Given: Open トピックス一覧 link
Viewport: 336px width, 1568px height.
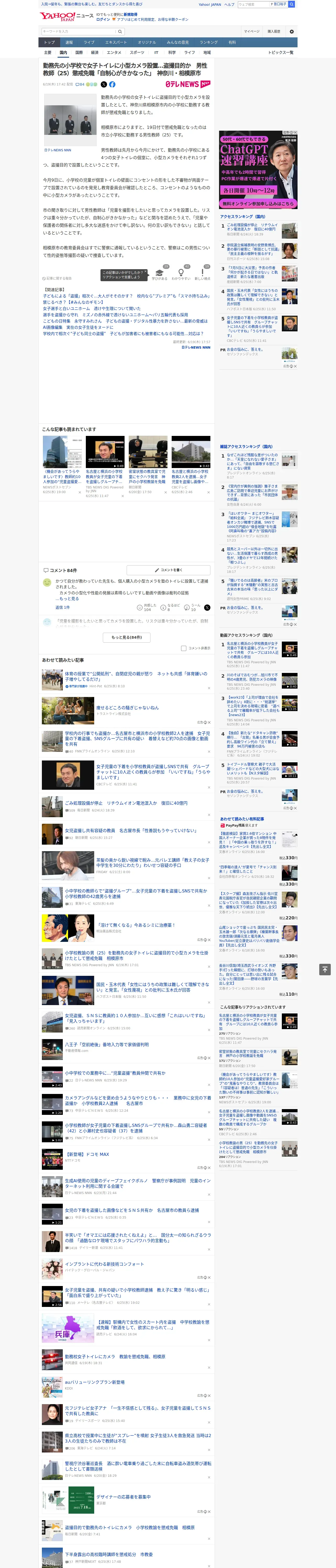Looking at the screenshot, I should (281, 53).
